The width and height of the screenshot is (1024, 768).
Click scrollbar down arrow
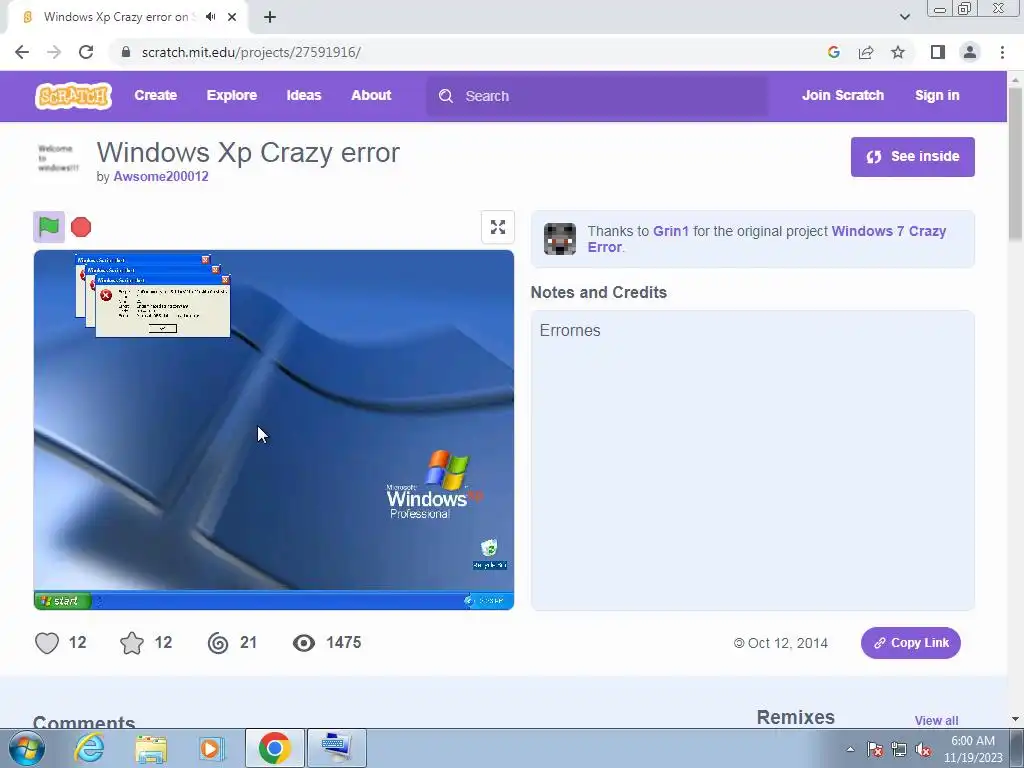pyautogui.click(x=1015, y=719)
